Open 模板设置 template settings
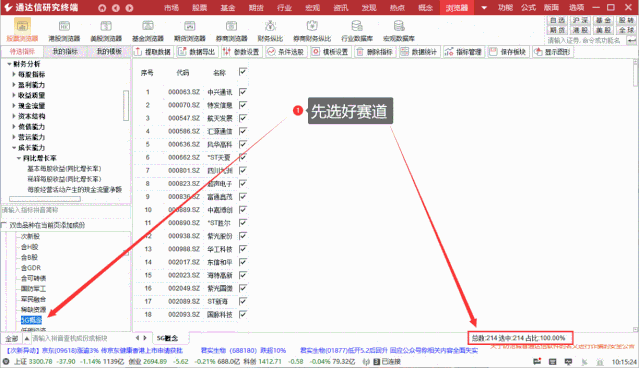Screen dimensions: 639x368 click(330, 52)
